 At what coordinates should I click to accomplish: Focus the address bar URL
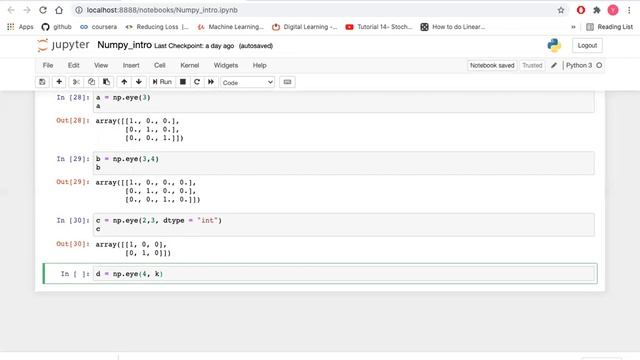click(x=162, y=10)
